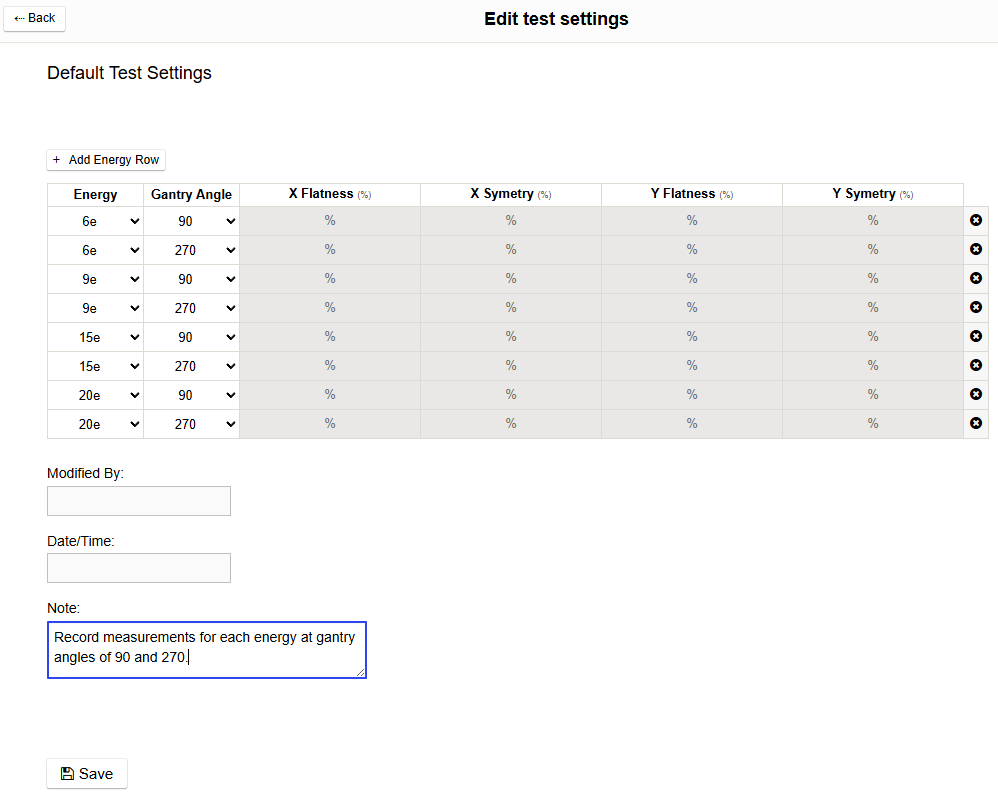Image resolution: width=998 pixels, height=794 pixels.
Task: Open the 15e Energy selector
Action: point(95,336)
